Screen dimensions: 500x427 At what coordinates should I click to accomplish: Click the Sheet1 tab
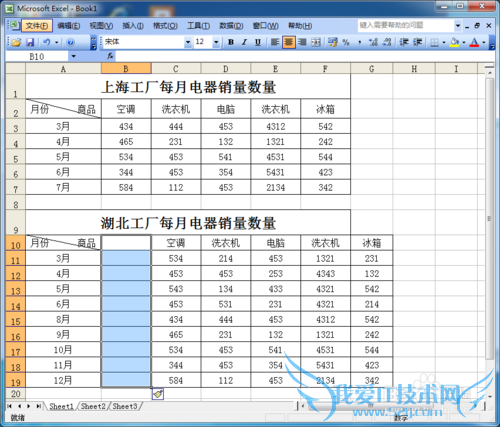pyautogui.click(x=61, y=406)
